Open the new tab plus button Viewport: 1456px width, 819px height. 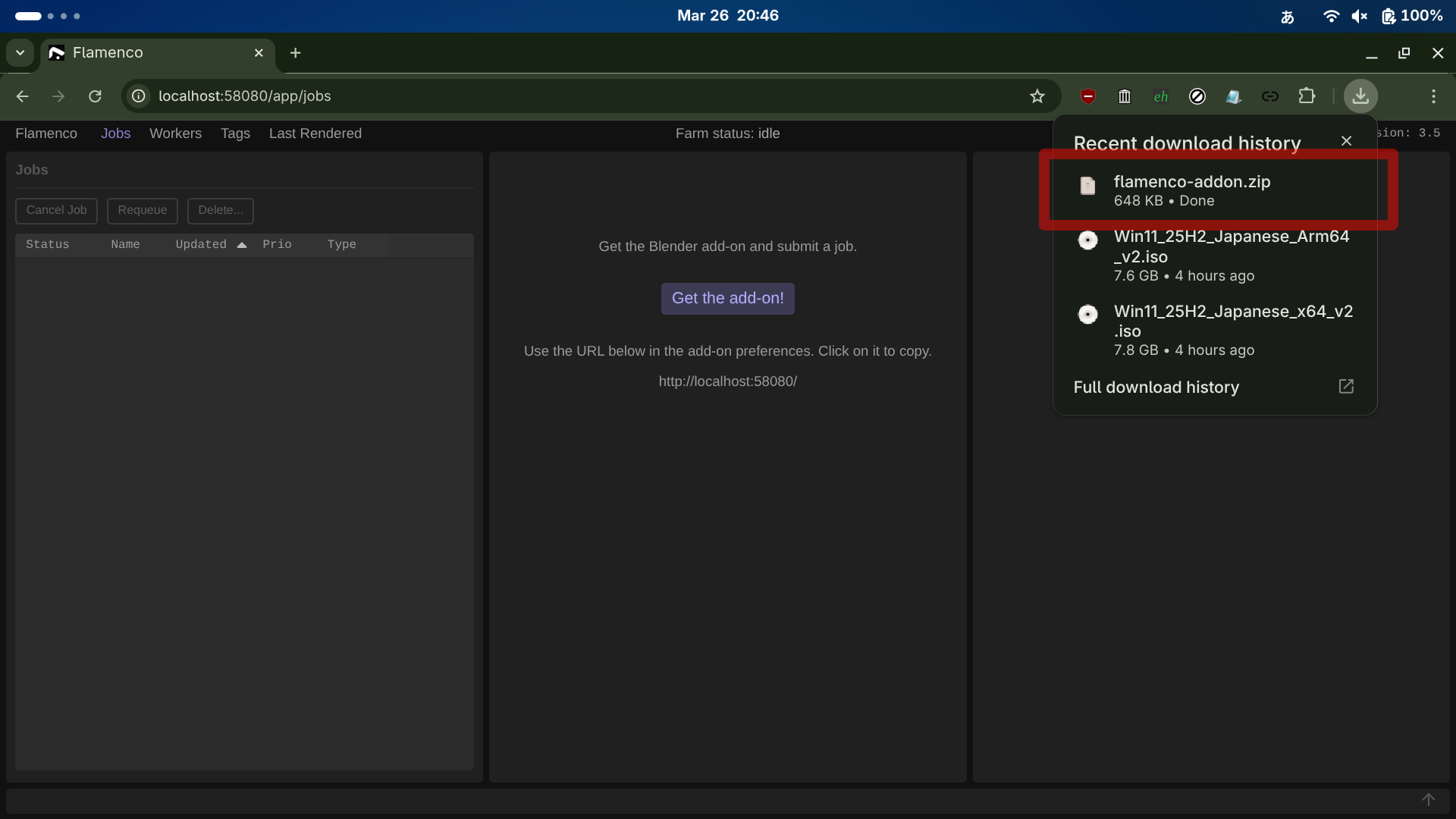point(296,53)
